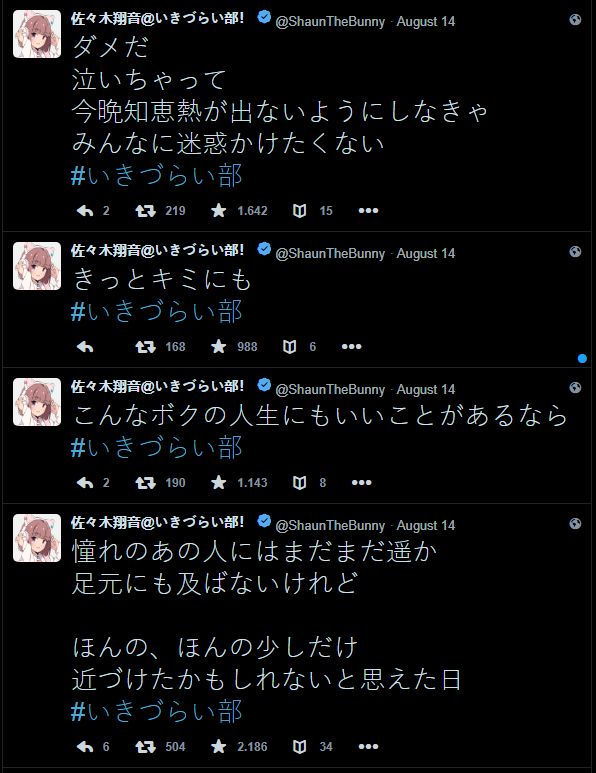Favorite the tweet with 1.642 stars
Image resolution: width=596 pixels, height=773 pixels.
pos(218,211)
